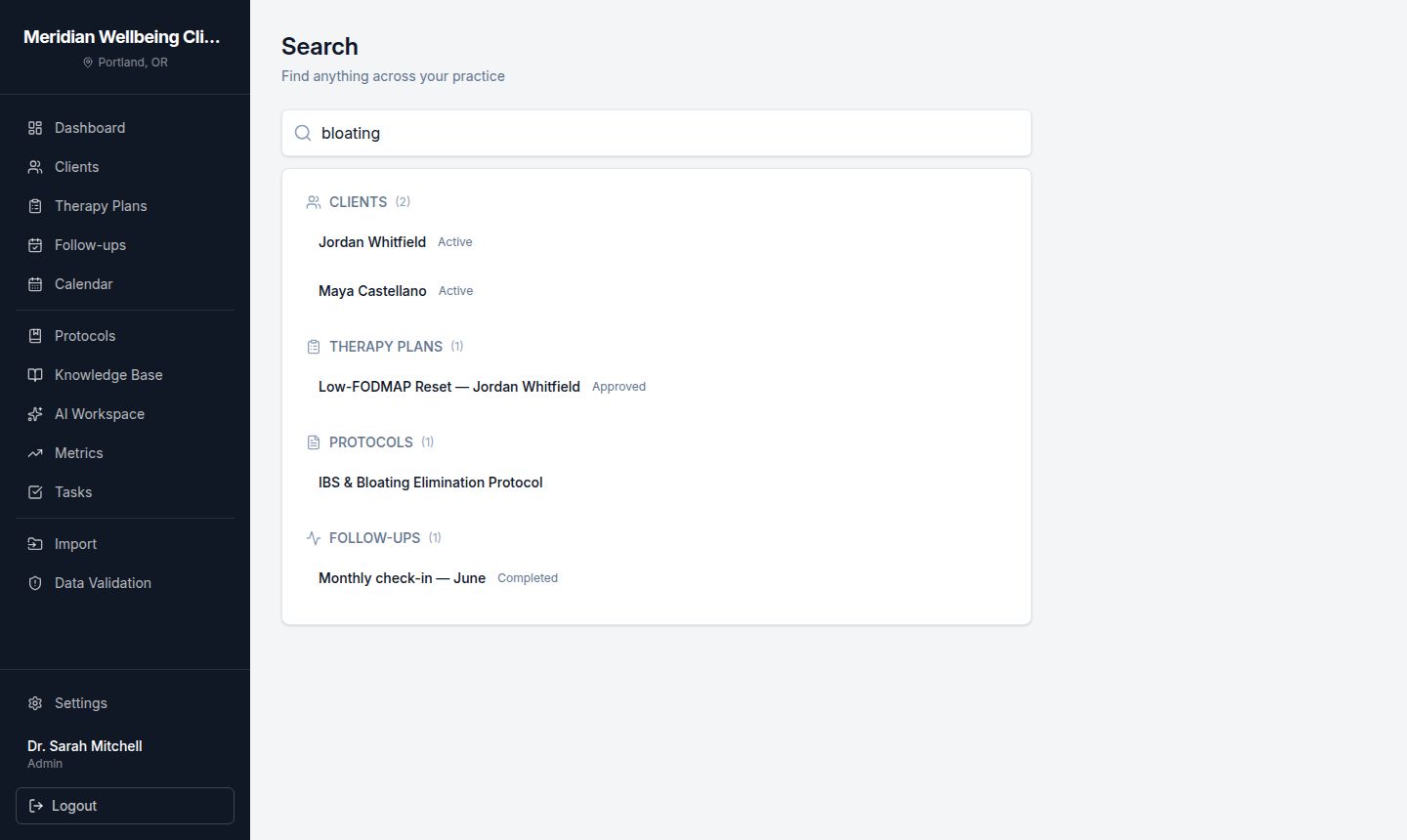Go to Clients in the sidebar
Viewport: 1407px width, 840px height.
[125, 167]
